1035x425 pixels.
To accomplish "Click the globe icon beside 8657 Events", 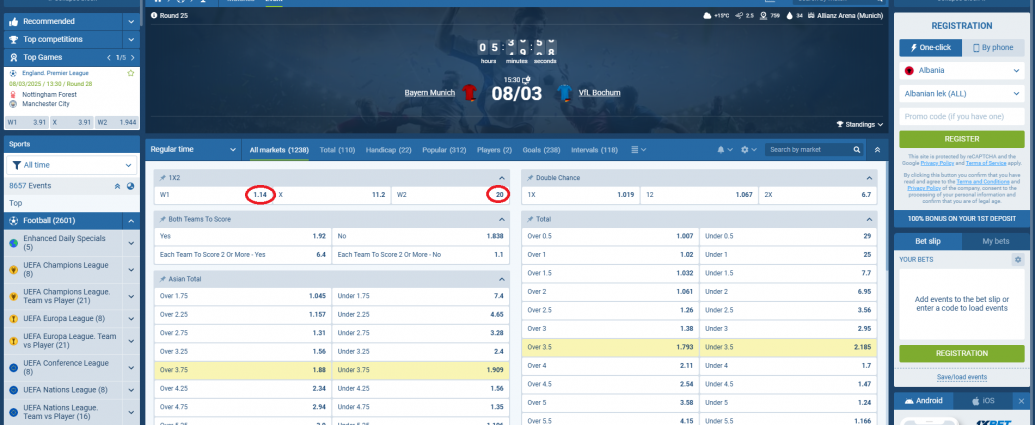I will pos(130,186).
